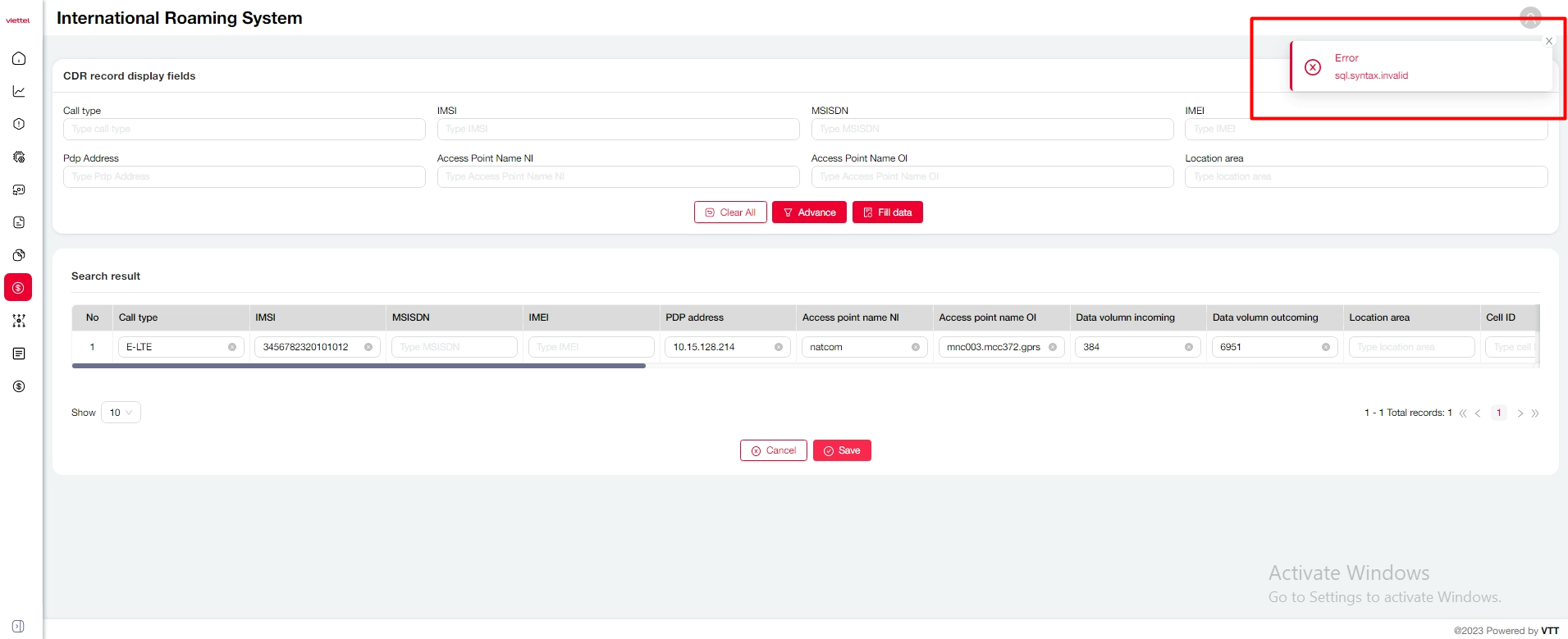Screen dimensions: 1568x639
Task: Go to the last page arrow
Action: click(1535, 413)
